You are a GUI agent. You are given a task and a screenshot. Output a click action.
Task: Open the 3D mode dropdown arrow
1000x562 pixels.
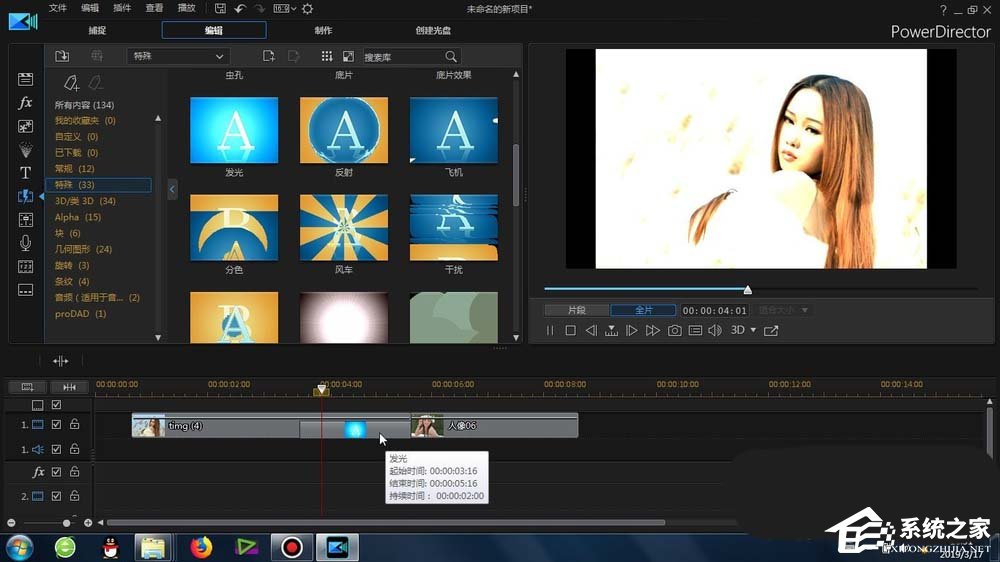tap(753, 331)
